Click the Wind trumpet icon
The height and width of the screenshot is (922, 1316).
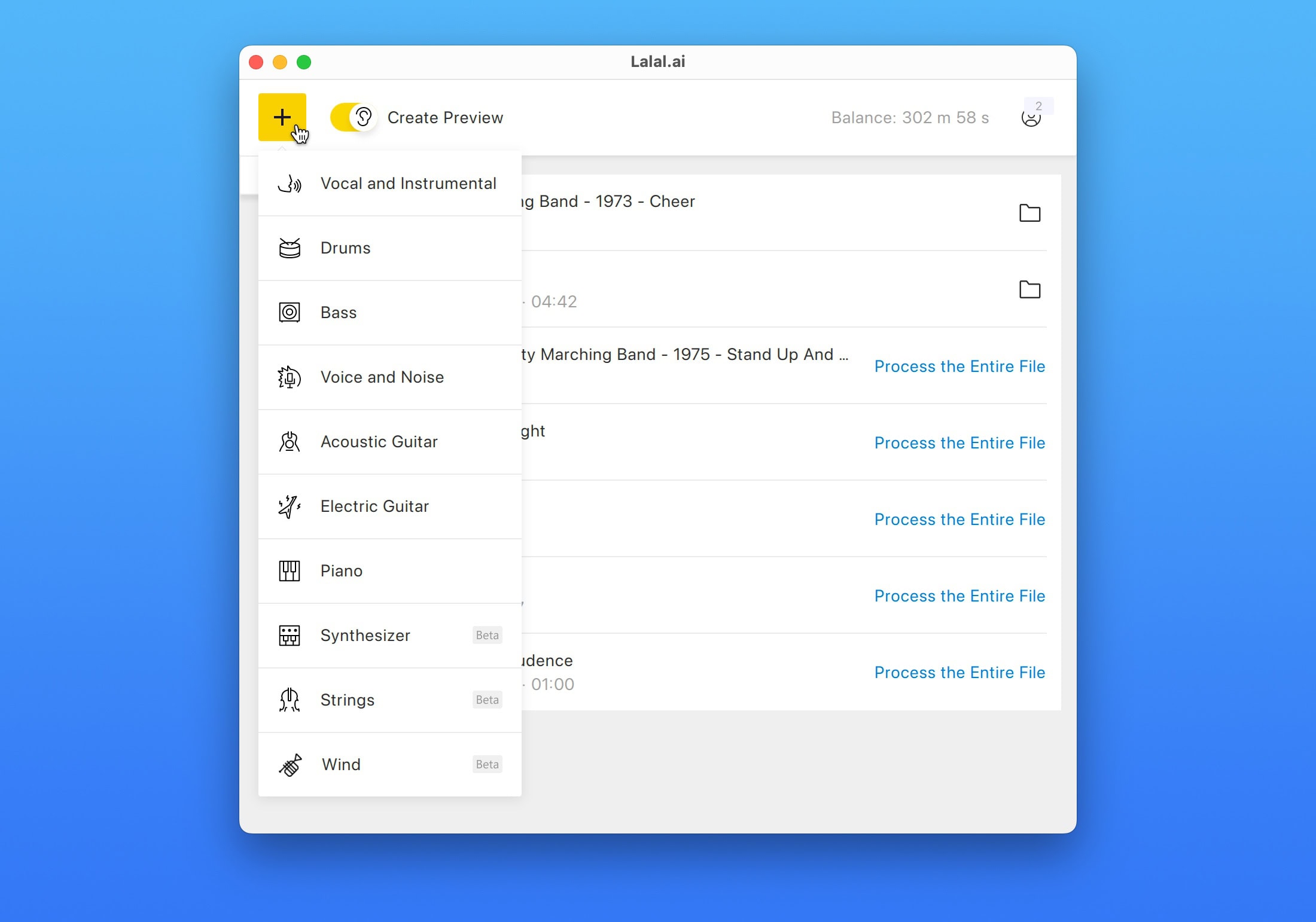click(290, 765)
